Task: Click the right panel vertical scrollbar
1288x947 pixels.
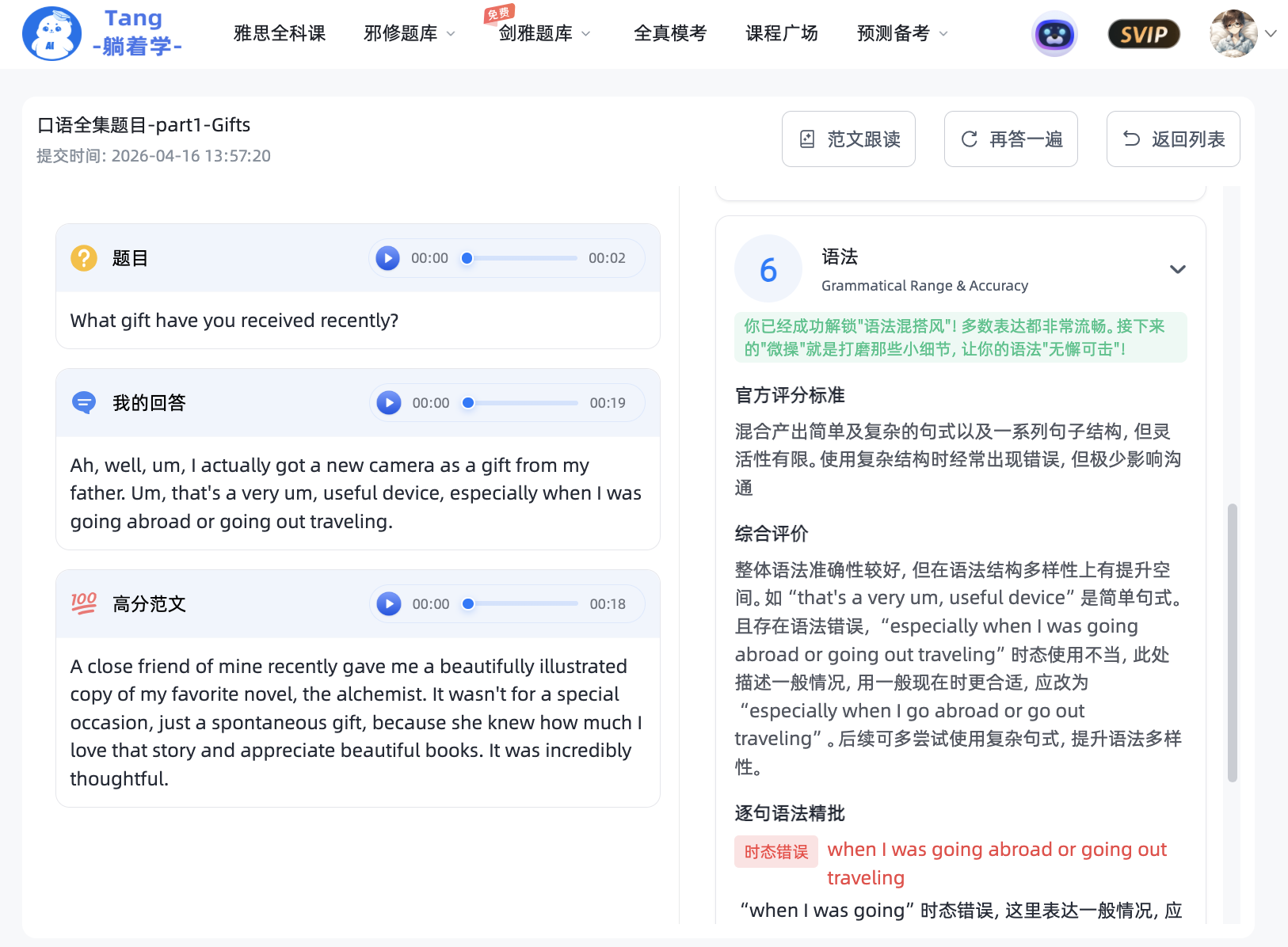Action: point(1232,643)
